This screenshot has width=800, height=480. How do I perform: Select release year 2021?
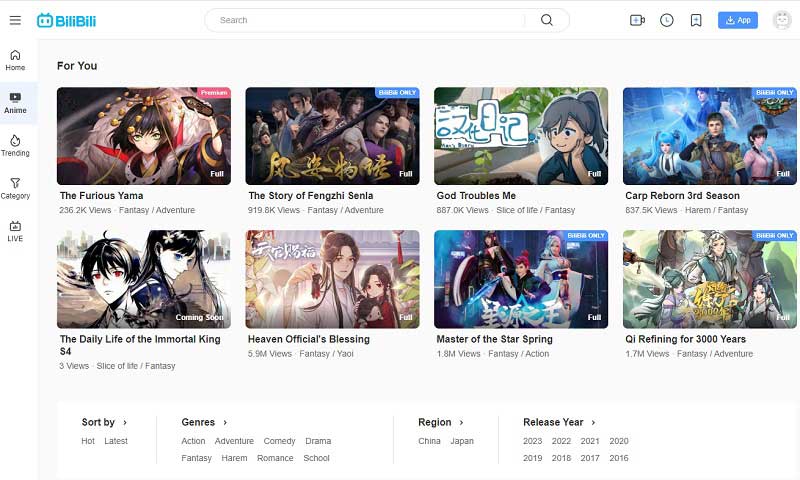click(590, 441)
